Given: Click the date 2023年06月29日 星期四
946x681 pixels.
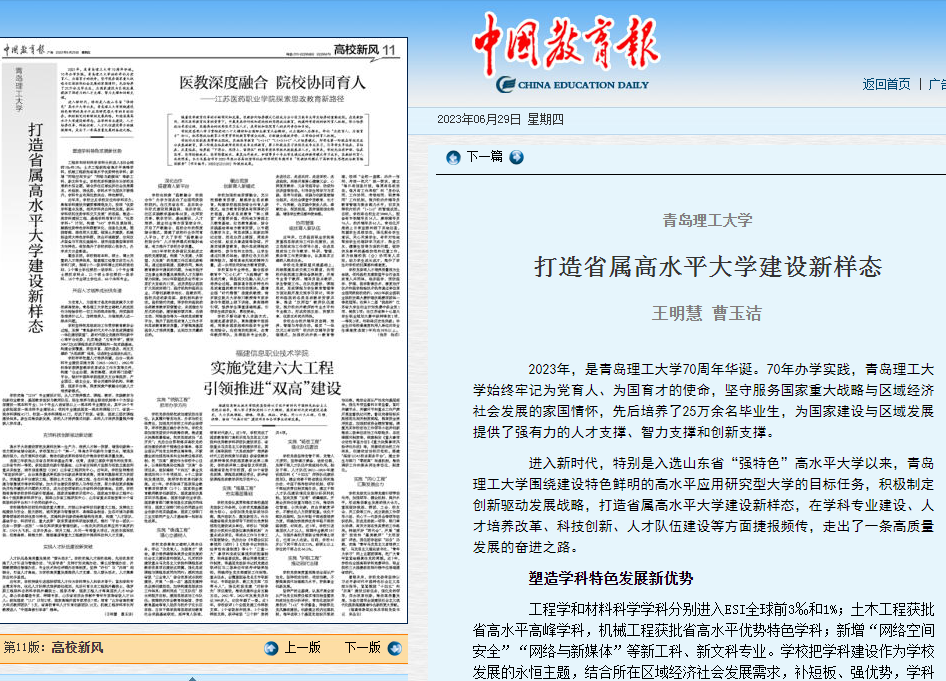Looking at the screenshot, I should click(x=501, y=120).
